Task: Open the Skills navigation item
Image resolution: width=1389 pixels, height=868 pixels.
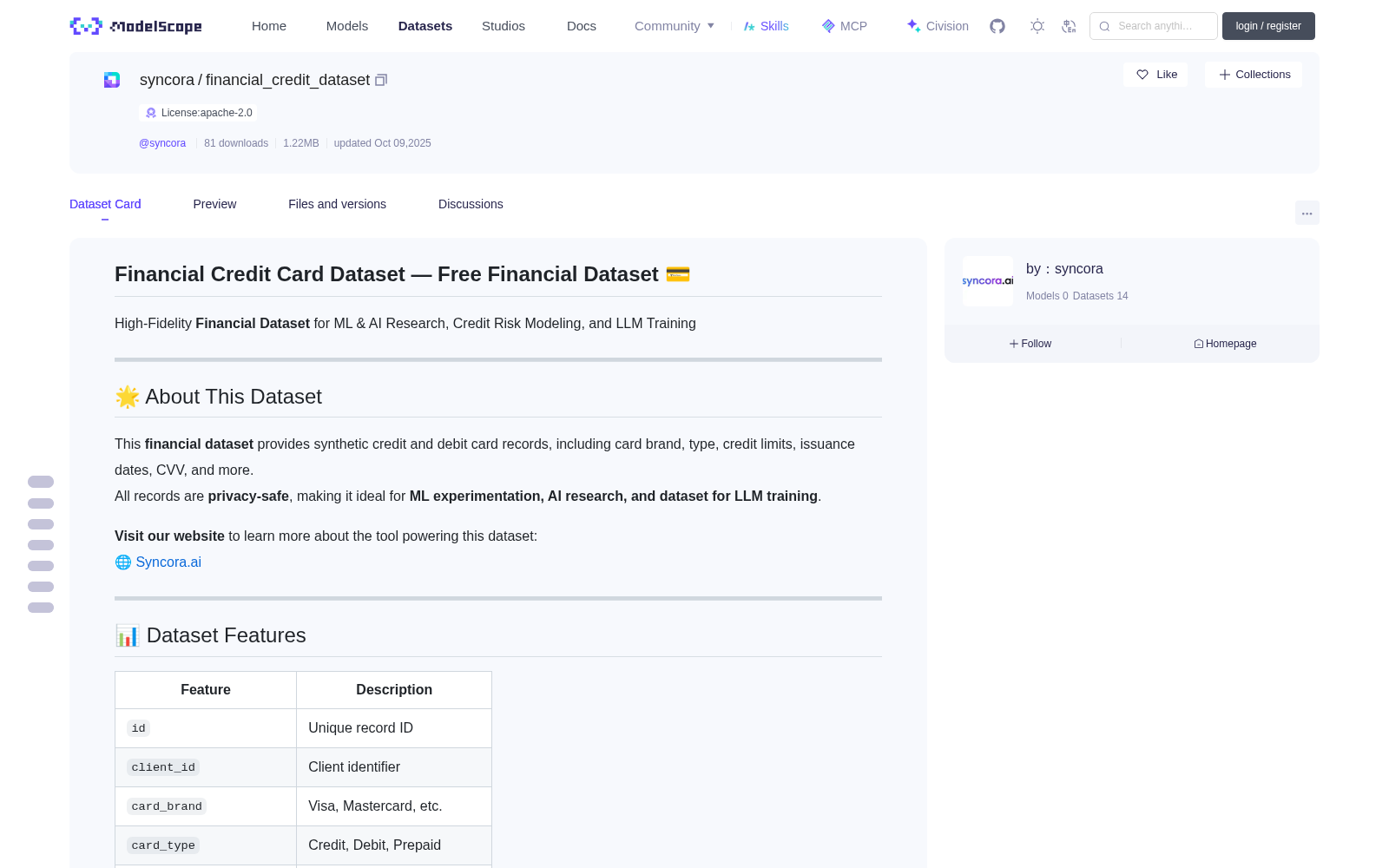Action: click(766, 26)
